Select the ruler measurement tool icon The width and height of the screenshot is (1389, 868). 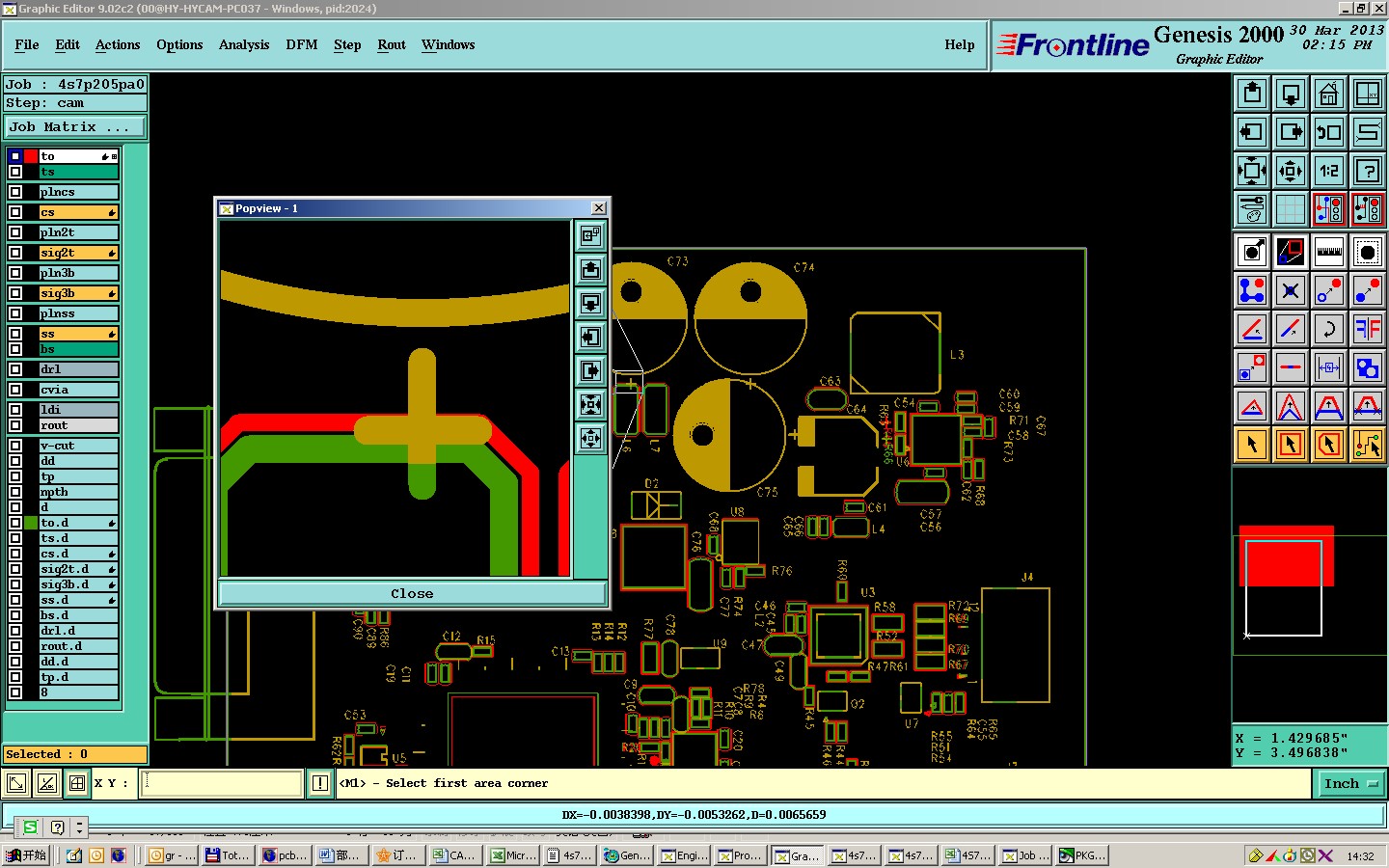pyautogui.click(x=1329, y=252)
